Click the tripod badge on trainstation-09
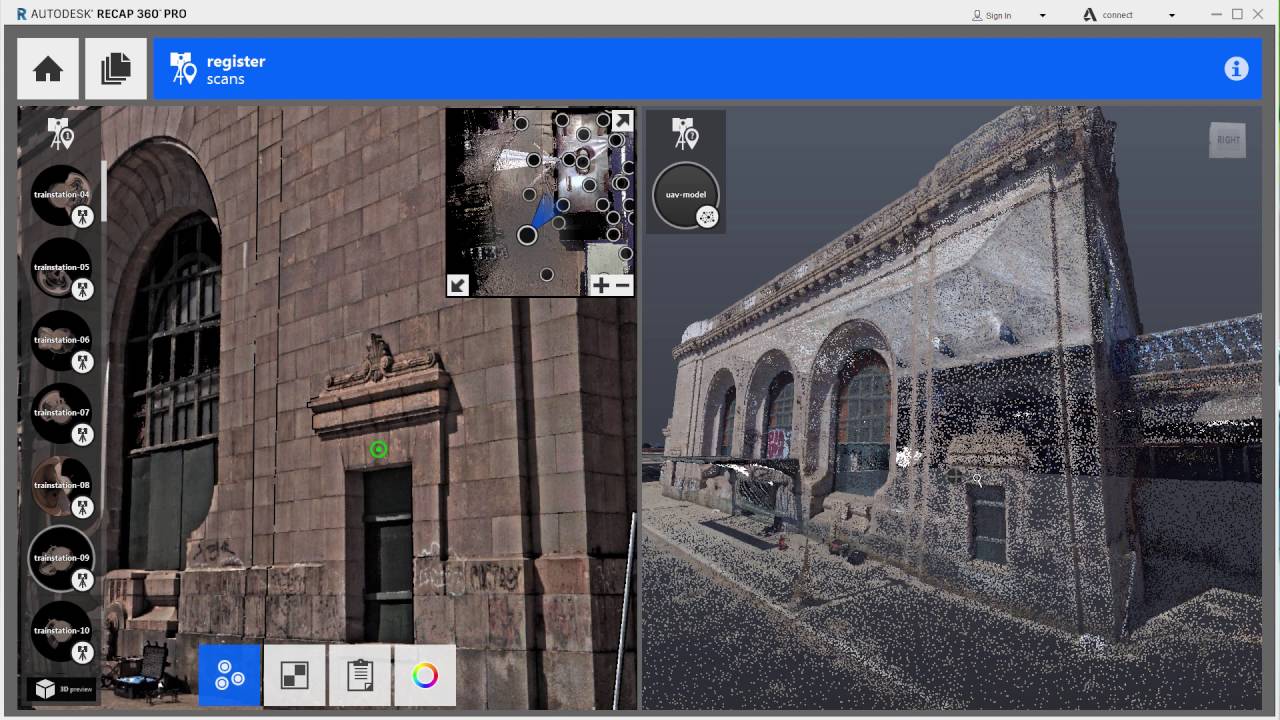1280x720 pixels. [83, 580]
